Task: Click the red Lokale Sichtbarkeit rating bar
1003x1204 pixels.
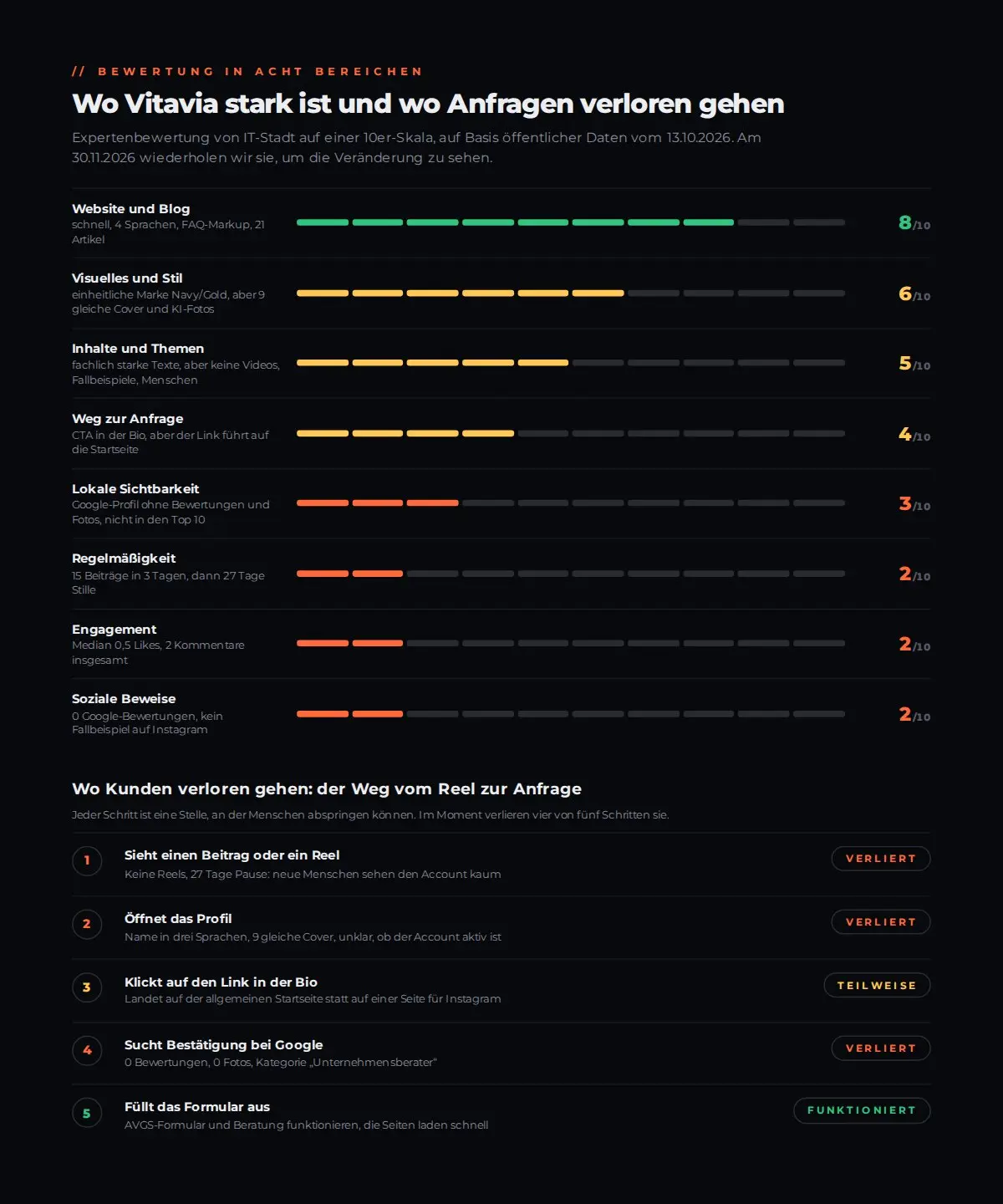Action: (x=571, y=503)
